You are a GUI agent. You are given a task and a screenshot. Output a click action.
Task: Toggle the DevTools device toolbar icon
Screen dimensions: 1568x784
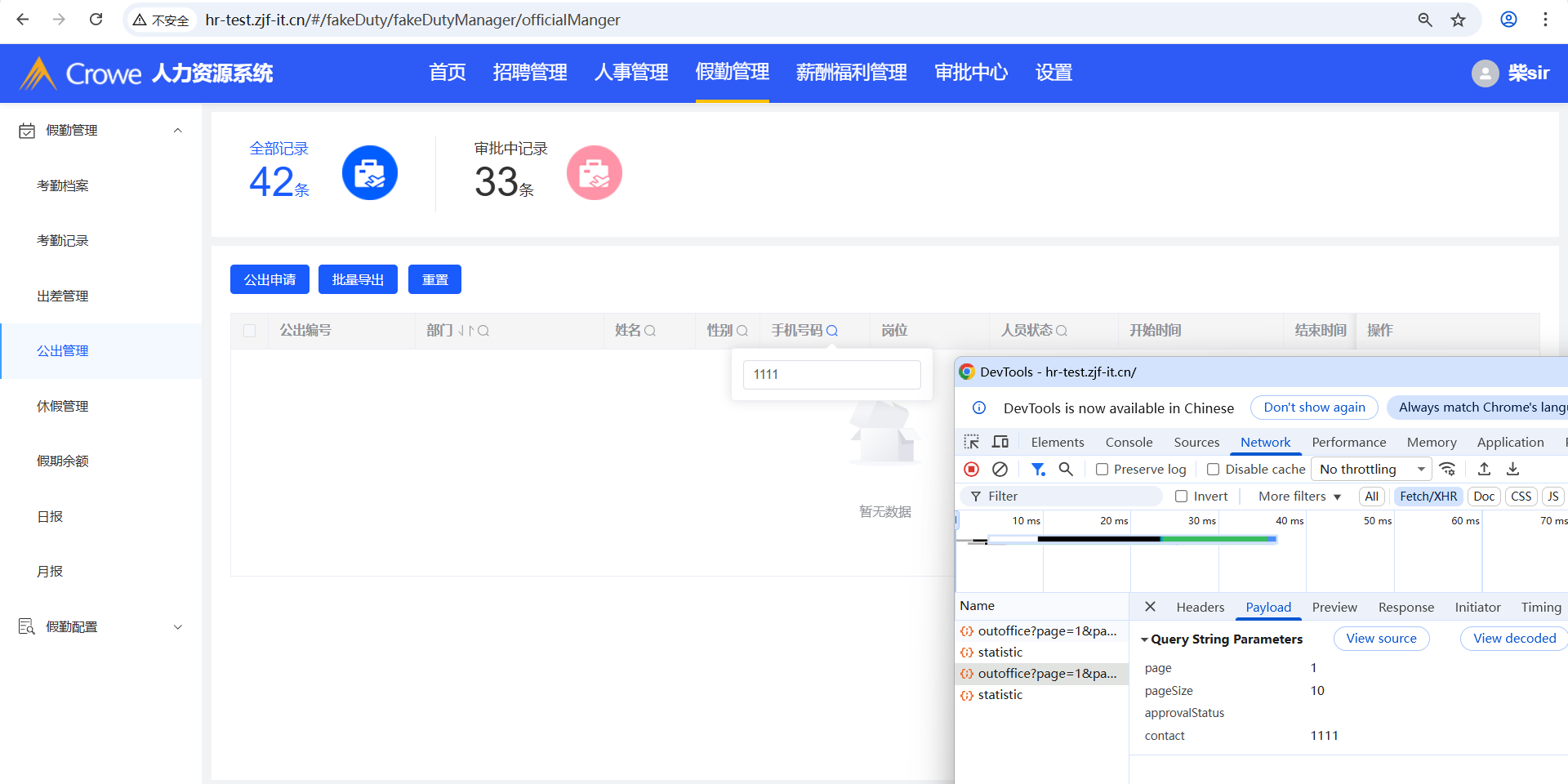coord(1000,442)
